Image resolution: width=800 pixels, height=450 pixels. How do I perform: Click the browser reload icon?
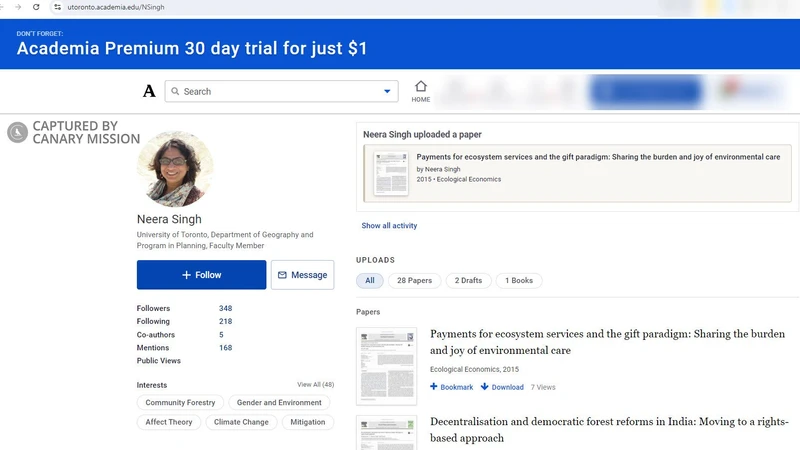[x=36, y=7]
